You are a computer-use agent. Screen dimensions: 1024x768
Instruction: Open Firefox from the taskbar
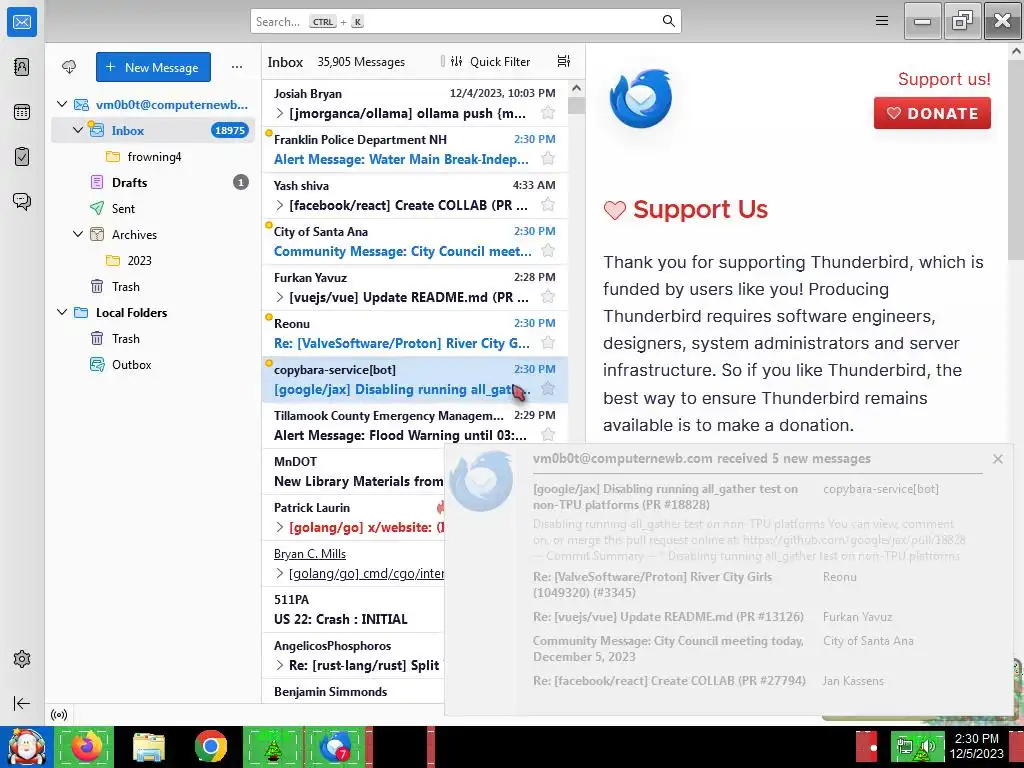pyautogui.click(x=85, y=746)
